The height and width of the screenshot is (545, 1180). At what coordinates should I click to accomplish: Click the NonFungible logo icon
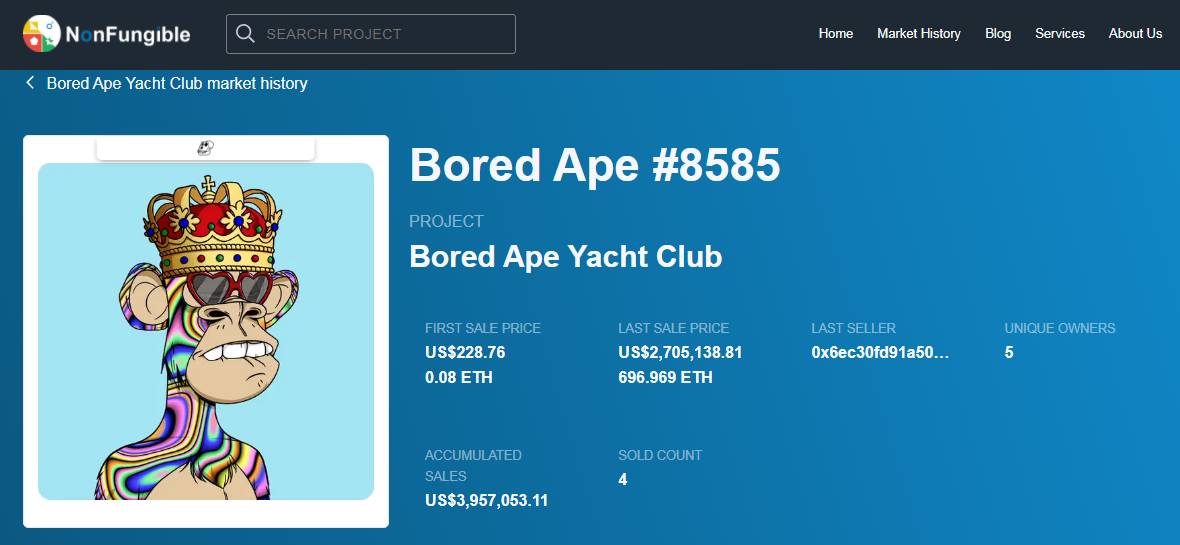tap(41, 34)
